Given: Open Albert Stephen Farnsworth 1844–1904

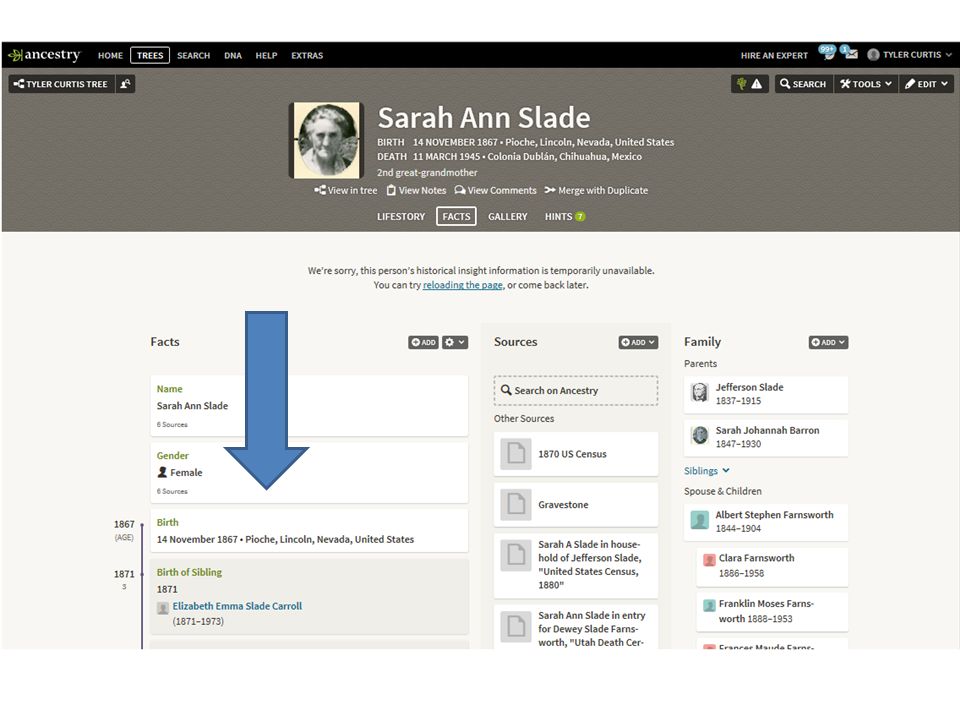Looking at the screenshot, I should pyautogui.click(x=766, y=522).
